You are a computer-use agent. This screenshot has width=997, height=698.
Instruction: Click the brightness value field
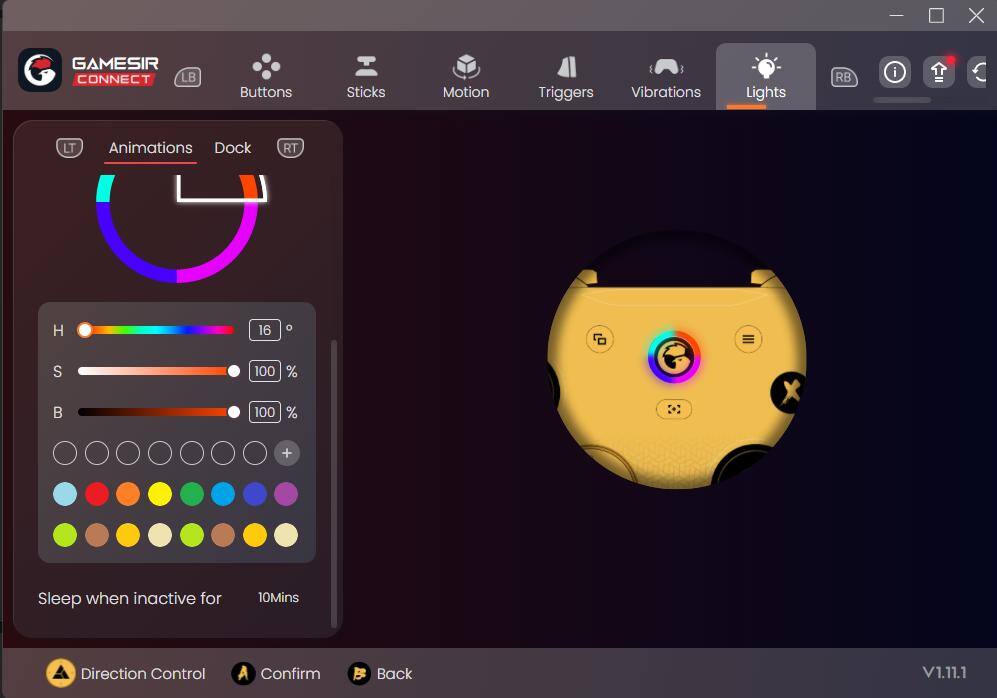[x=265, y=412]
